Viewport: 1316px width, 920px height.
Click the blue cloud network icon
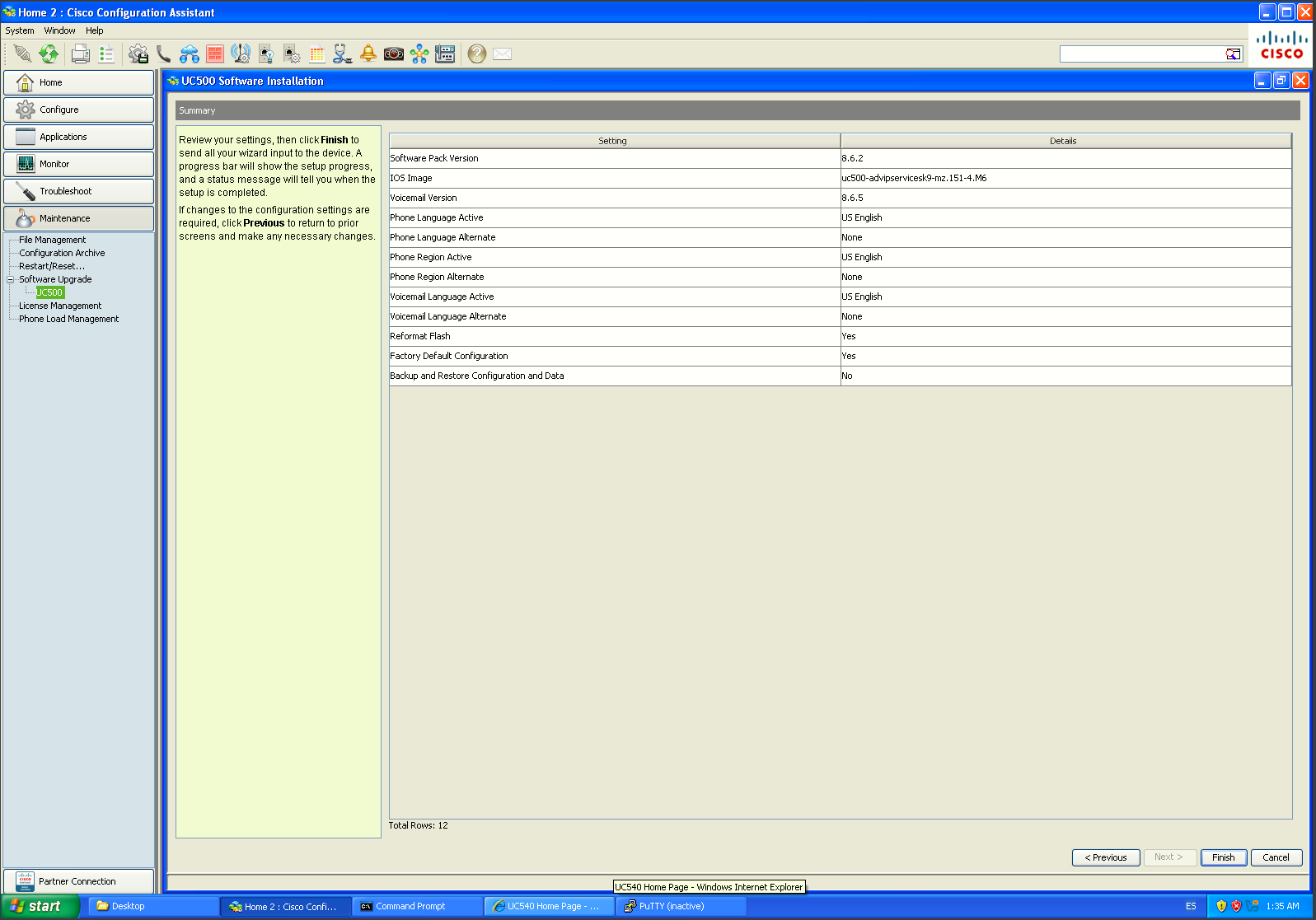click(x=190, y=54)
